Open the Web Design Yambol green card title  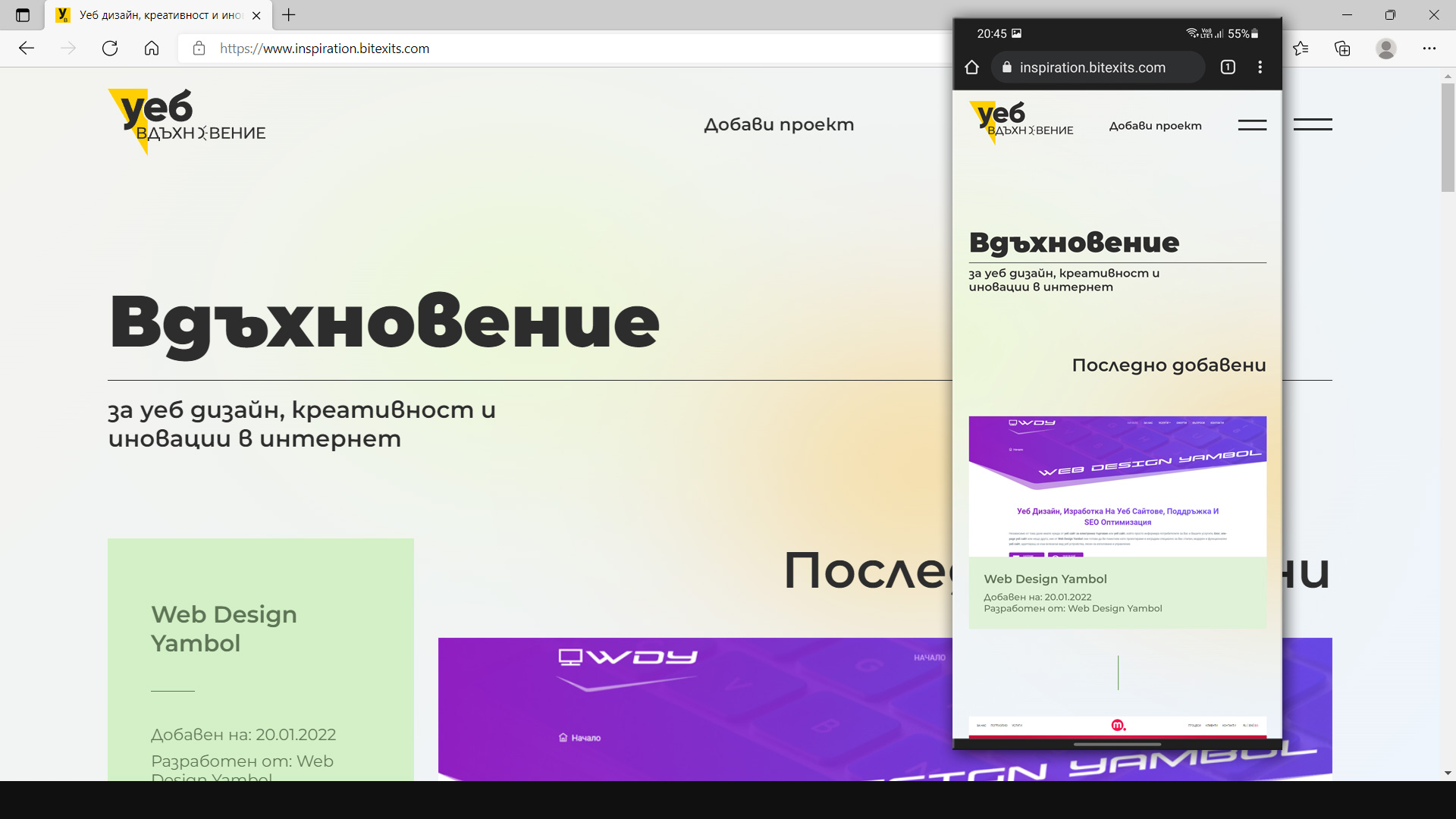(x=224, y=629)
